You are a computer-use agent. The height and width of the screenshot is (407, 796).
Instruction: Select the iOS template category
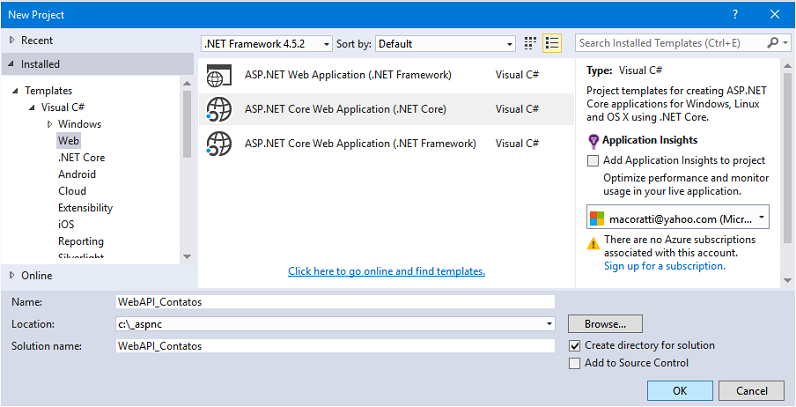[x=66, y=224]
